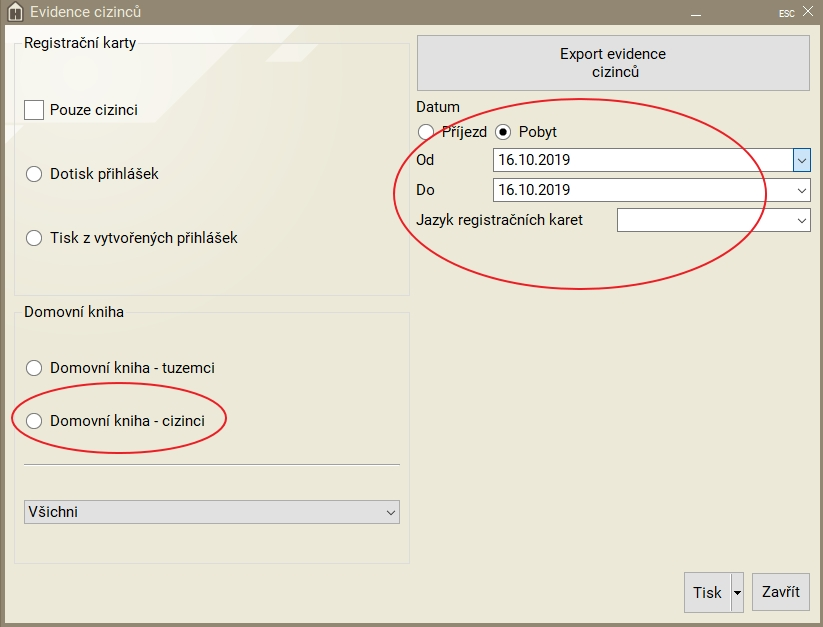Open Jazyk registračních karet dropdown
The height and width of the screenshot is (627, 823).
[801, 220]
